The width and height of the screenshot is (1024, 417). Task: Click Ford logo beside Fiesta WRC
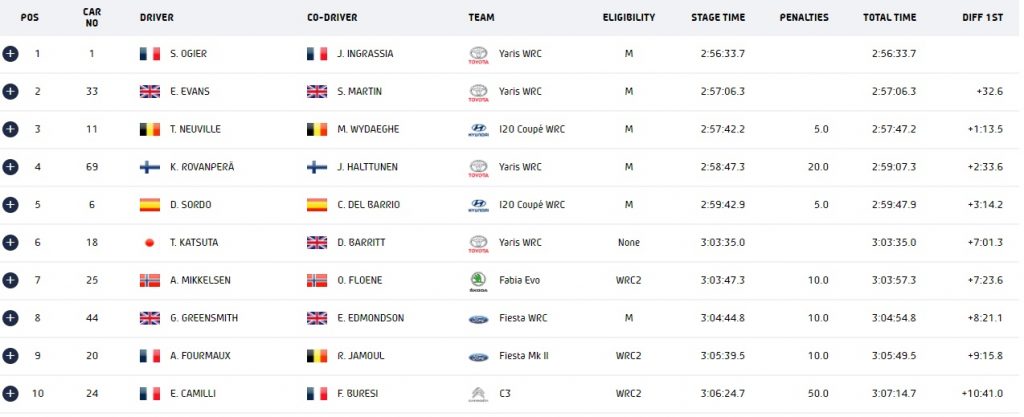pyautogui.click(x=479, y=319)
